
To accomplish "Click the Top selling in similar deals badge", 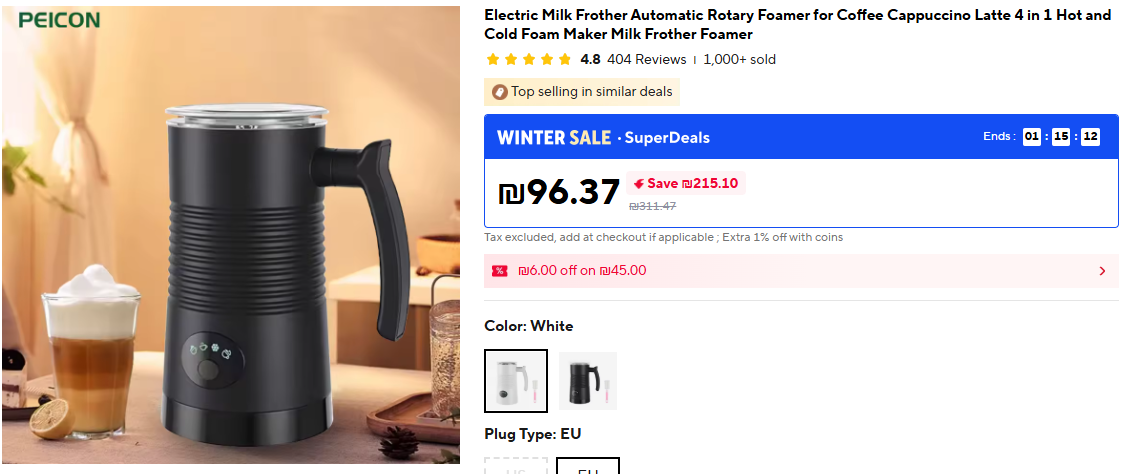I will click(582, 92).
